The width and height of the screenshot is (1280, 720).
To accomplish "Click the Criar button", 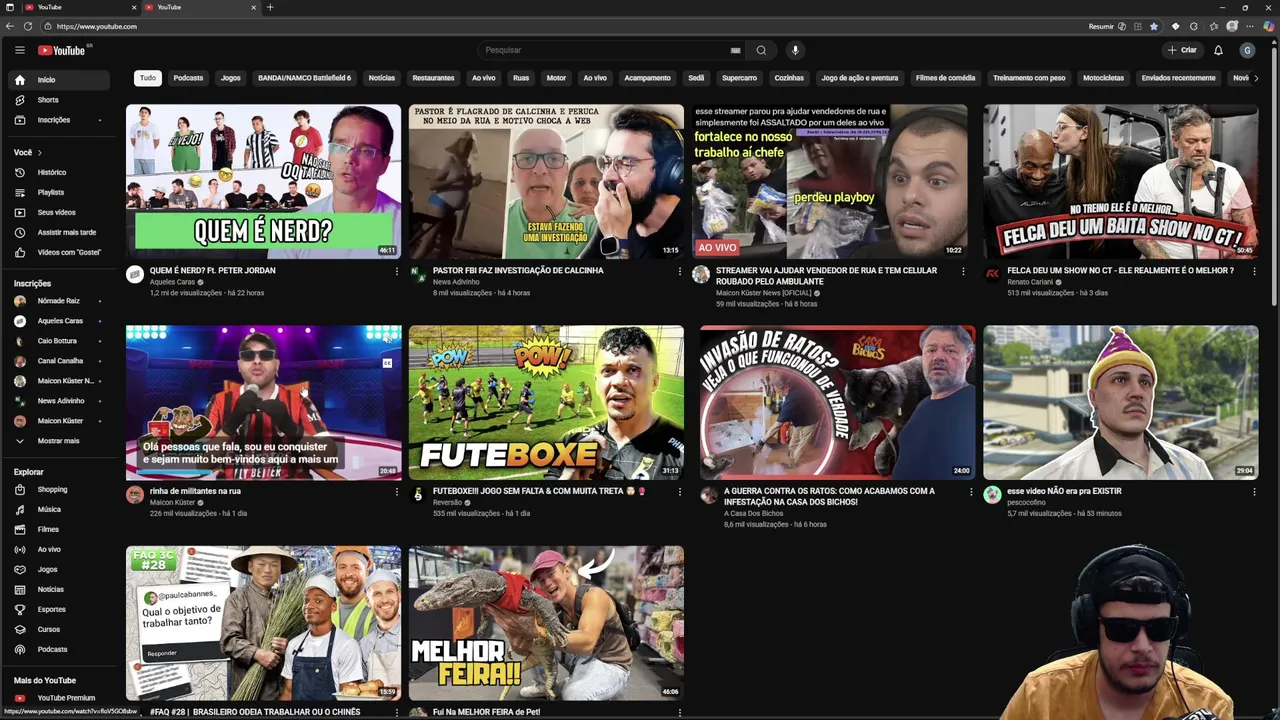I will tap(1182, 50).
